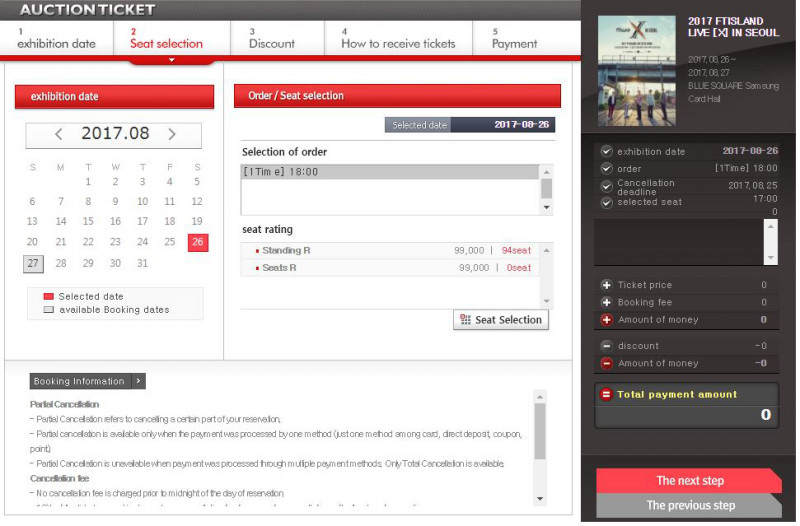This screenshot has height=526, width=800.
Task: Click the order list scroll down arrow
Action: click(546, 208)
